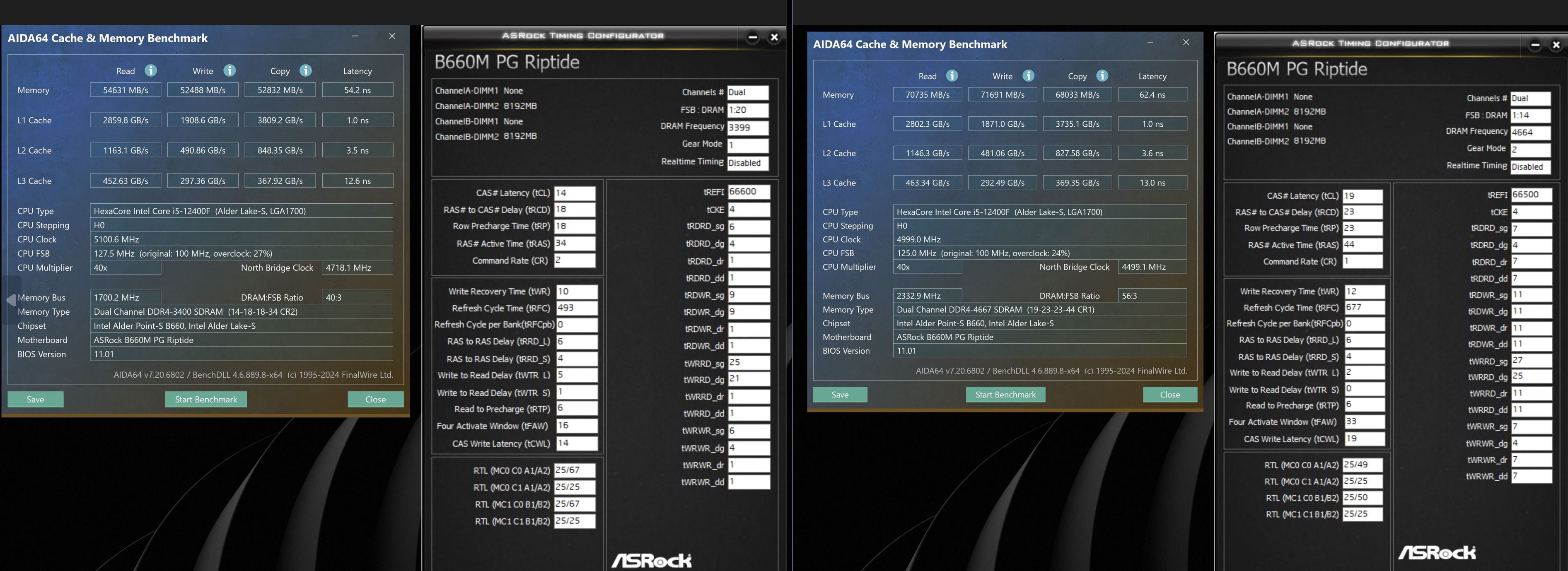Start Benchmark in the left AIDA64 window
Screen dimensions: 1568x571
pos(206,400)
